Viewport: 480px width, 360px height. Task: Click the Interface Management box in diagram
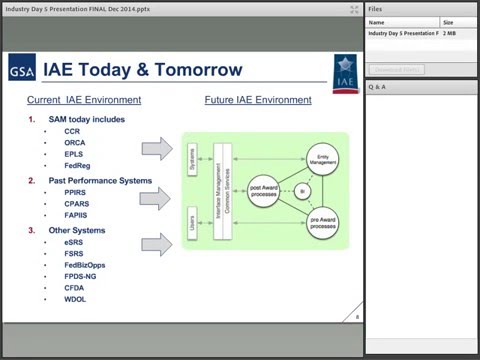click(218, 191)
